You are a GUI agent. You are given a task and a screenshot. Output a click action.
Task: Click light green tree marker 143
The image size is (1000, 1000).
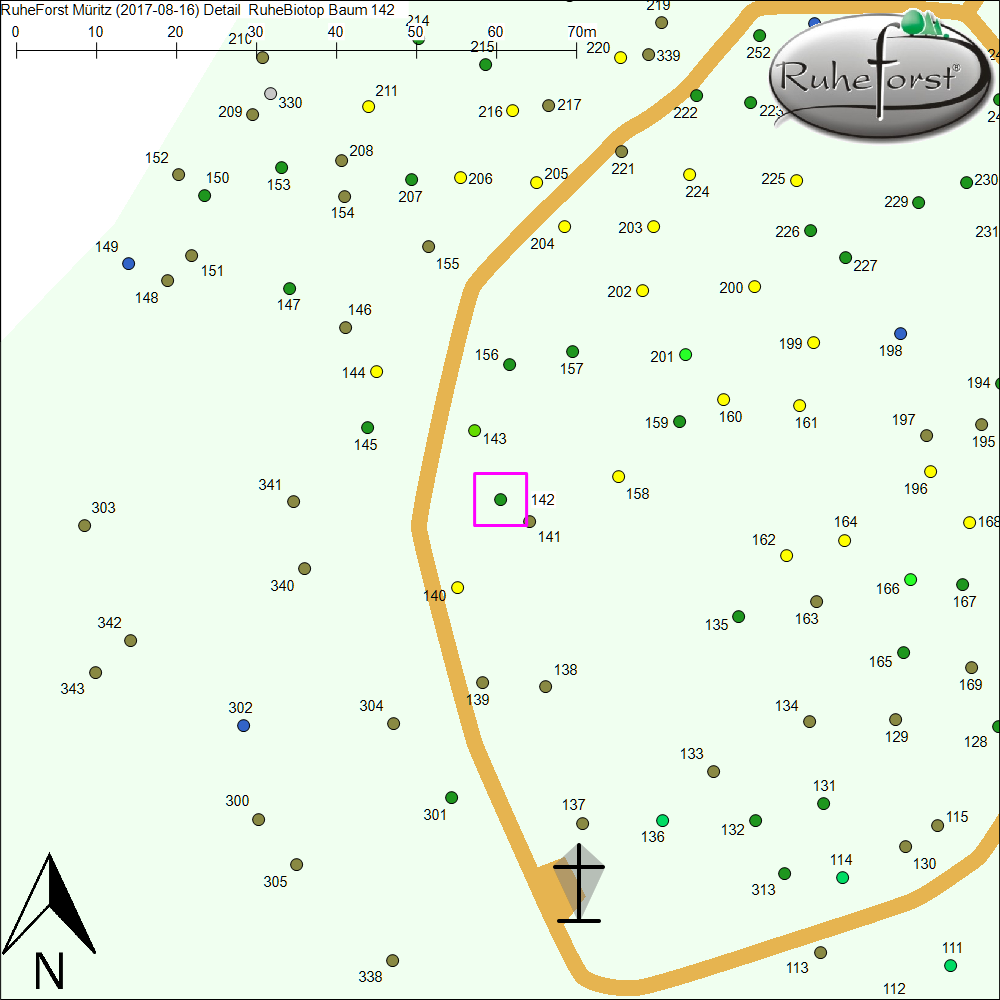[475, 431]
